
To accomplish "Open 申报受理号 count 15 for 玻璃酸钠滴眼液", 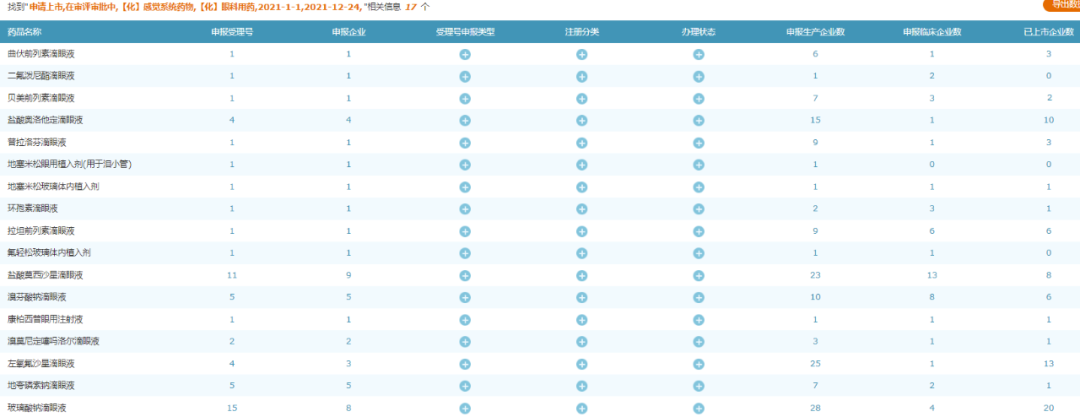I will tap(232, 408).
